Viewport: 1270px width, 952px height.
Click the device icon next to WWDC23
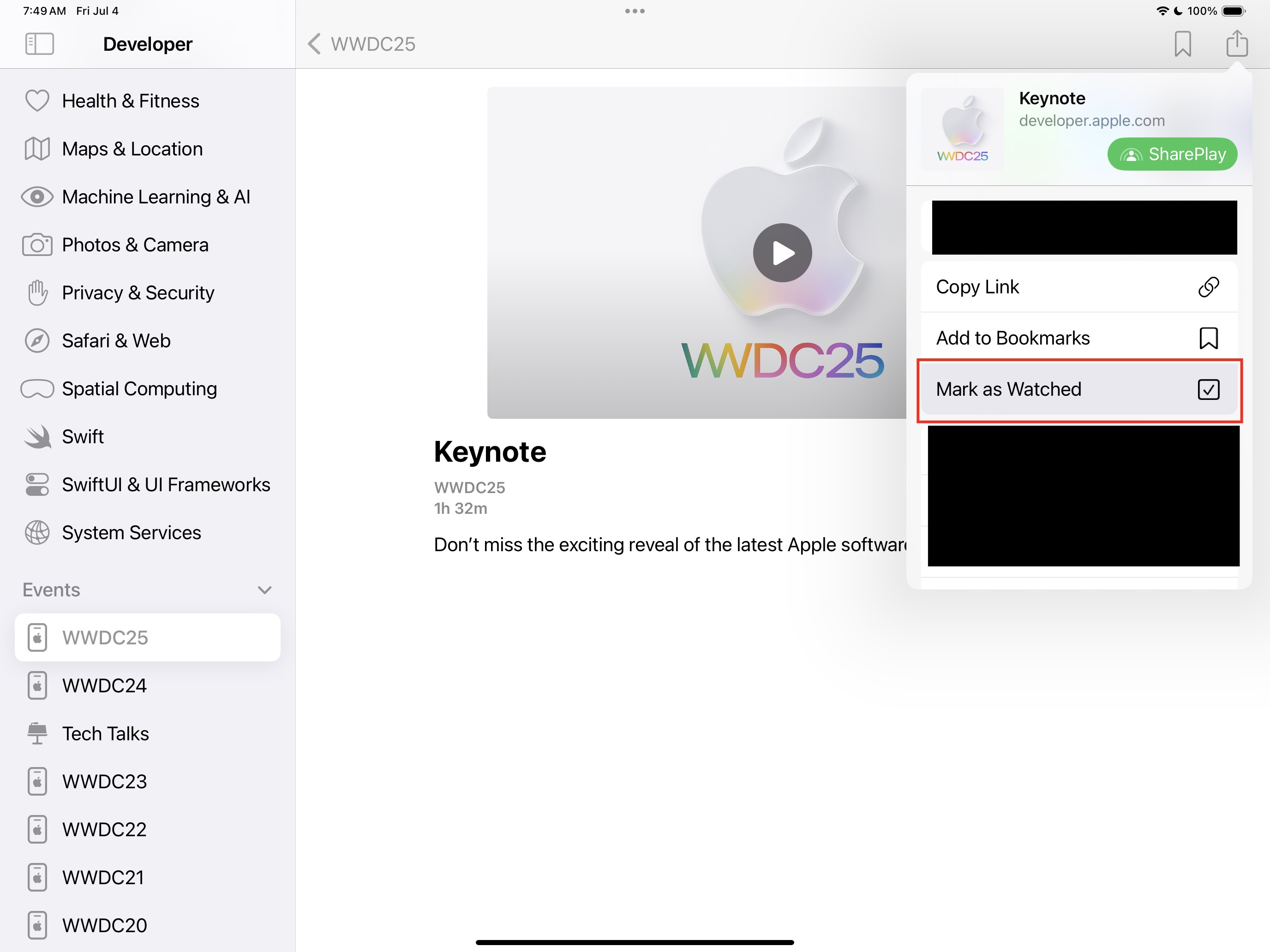coord(37,781)
